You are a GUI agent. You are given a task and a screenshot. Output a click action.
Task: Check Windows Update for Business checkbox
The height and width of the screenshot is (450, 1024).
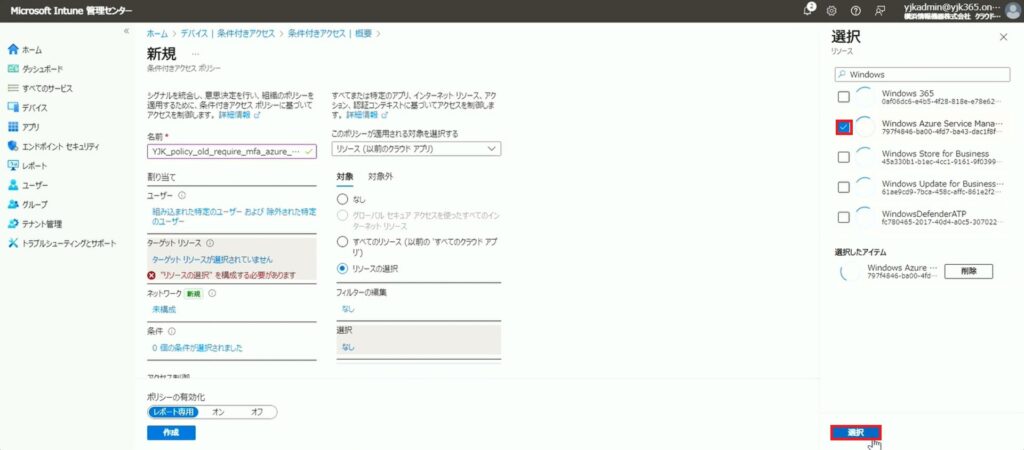[x=844, y=187]
